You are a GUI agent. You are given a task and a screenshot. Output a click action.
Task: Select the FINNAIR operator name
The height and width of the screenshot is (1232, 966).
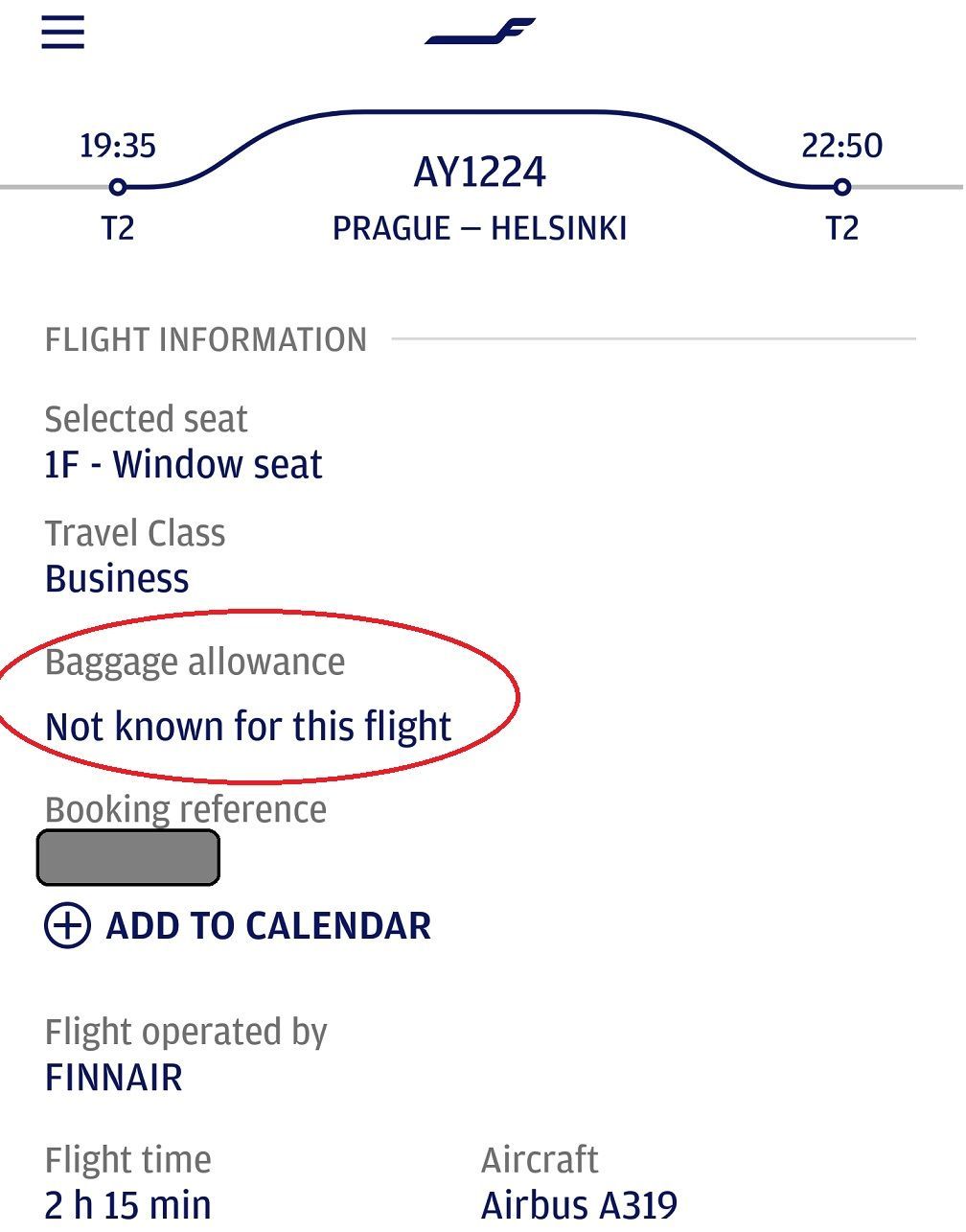click(114, 1078)
